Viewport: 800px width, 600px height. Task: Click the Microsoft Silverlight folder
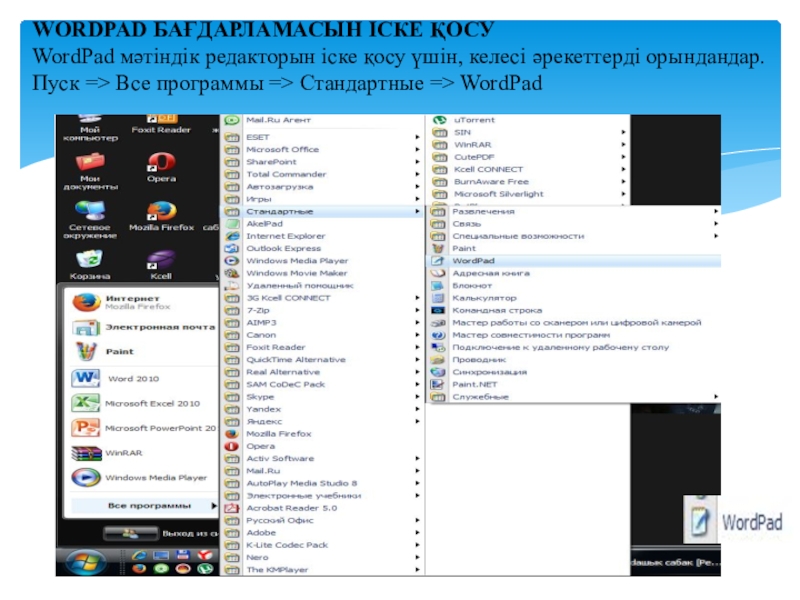tap(529, 194)
